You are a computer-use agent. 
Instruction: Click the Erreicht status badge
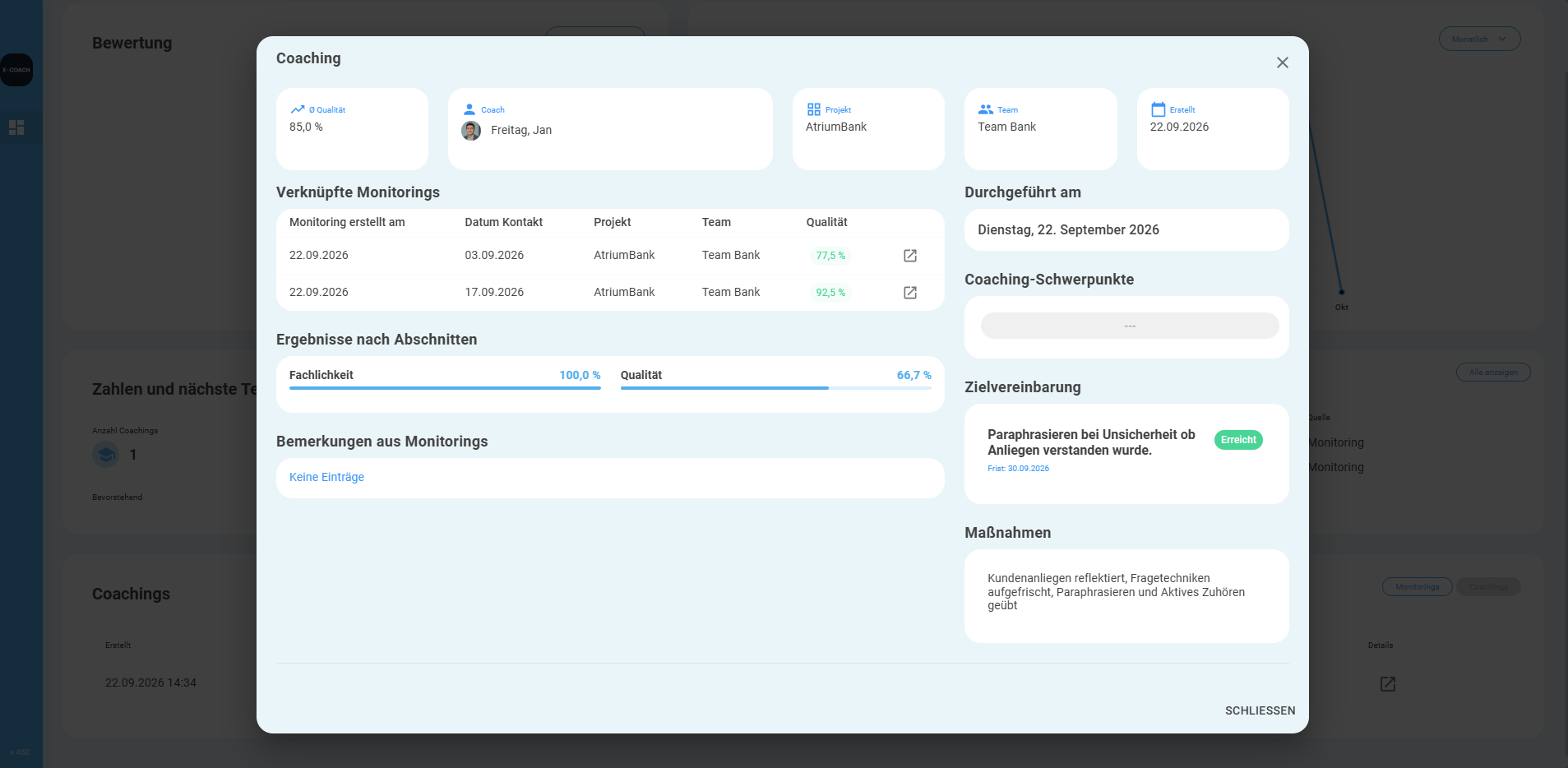[x=1238, y=440]
